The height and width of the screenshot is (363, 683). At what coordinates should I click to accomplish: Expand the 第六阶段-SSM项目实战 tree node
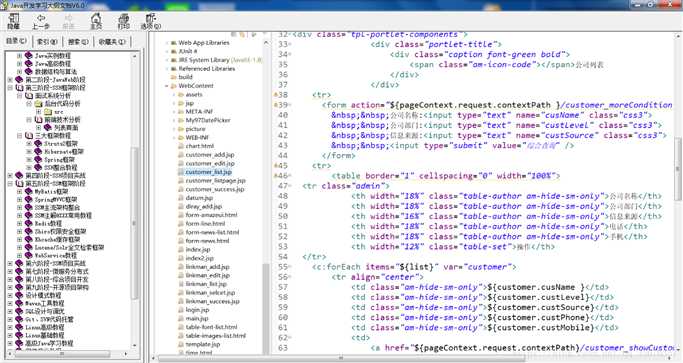(x=10, y=263)
